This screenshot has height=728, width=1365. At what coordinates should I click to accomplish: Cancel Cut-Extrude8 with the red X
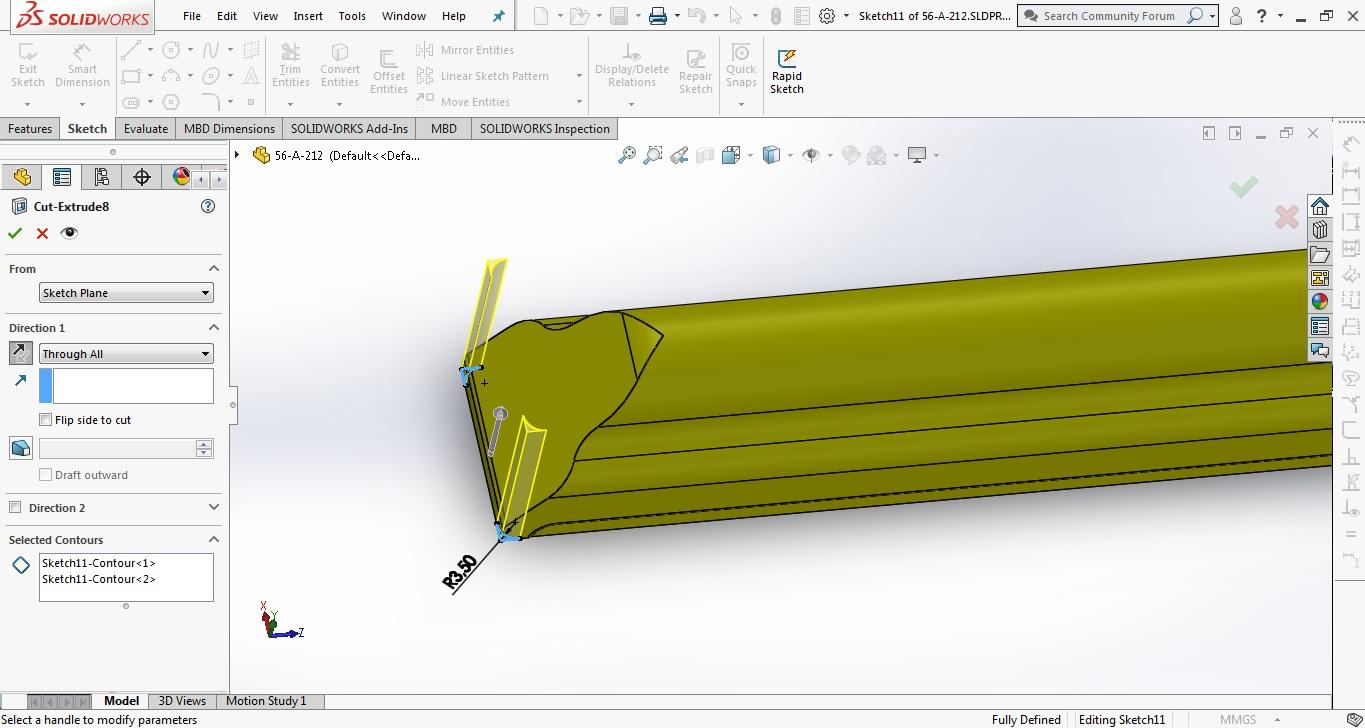click(x=42, y=233)
